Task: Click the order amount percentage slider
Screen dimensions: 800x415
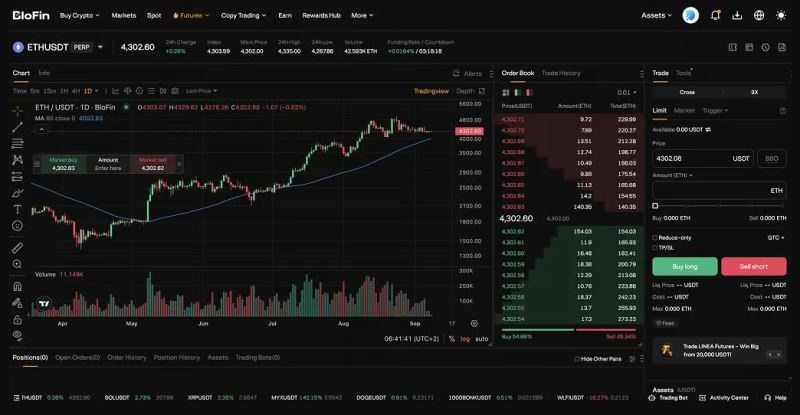Action: point(719,206)
